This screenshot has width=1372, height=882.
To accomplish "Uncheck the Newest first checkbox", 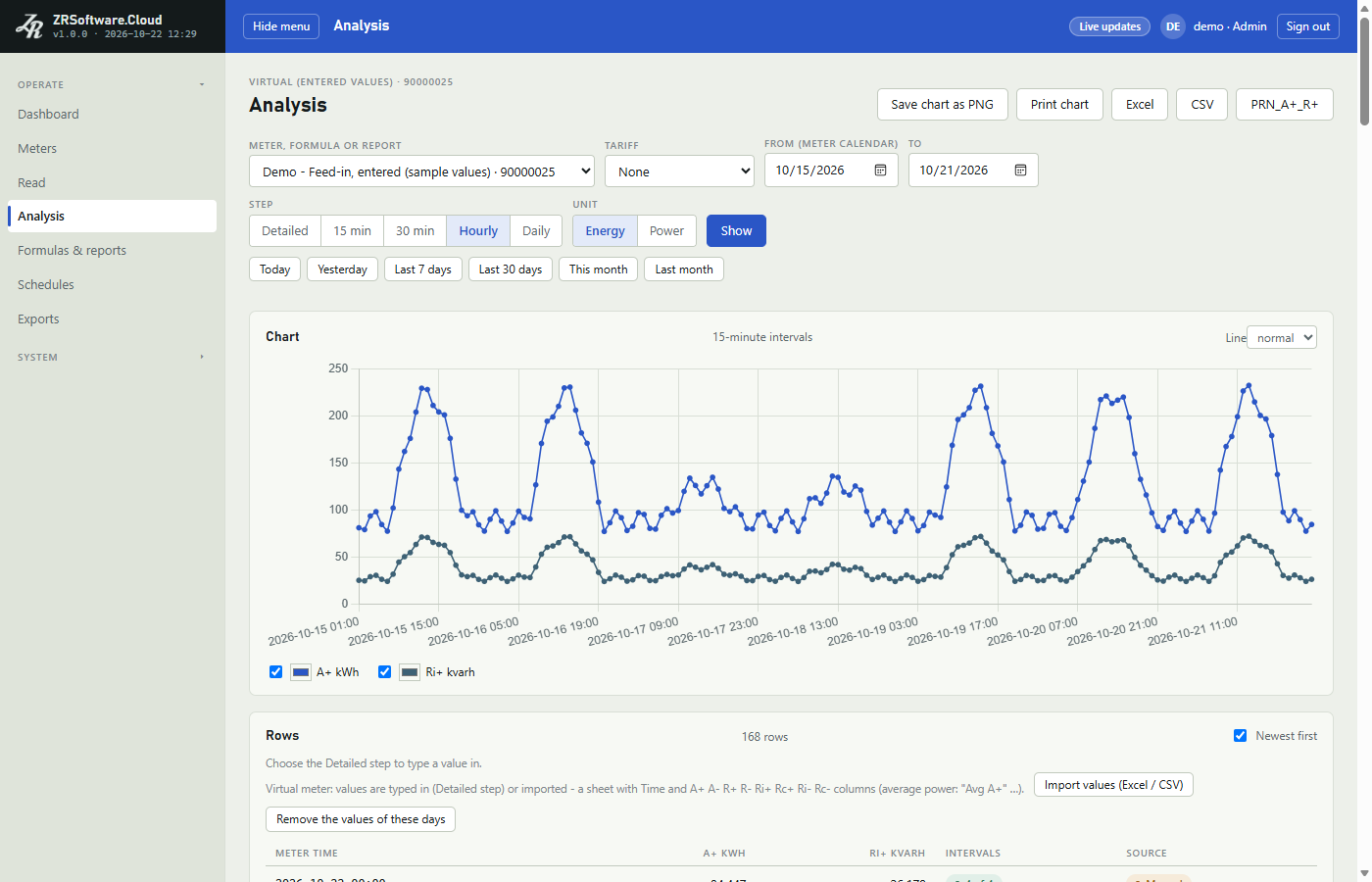I will tap(1241, 736).
